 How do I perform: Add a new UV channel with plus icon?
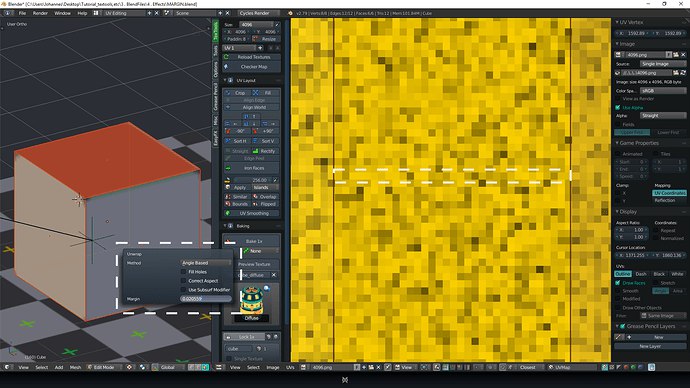260,48
